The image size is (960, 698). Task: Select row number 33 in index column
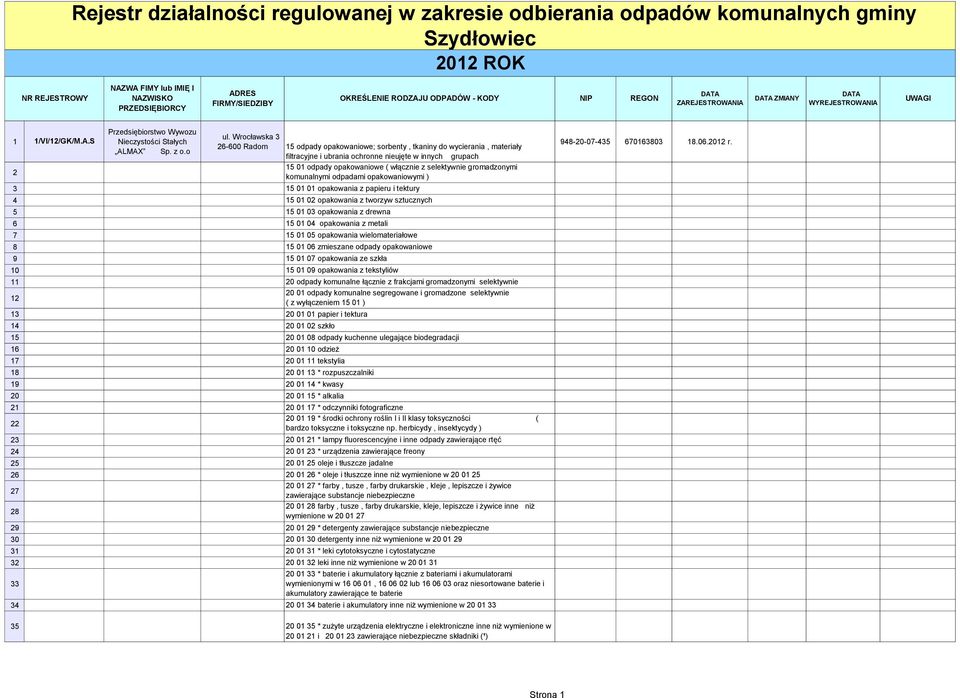[15, 584]
